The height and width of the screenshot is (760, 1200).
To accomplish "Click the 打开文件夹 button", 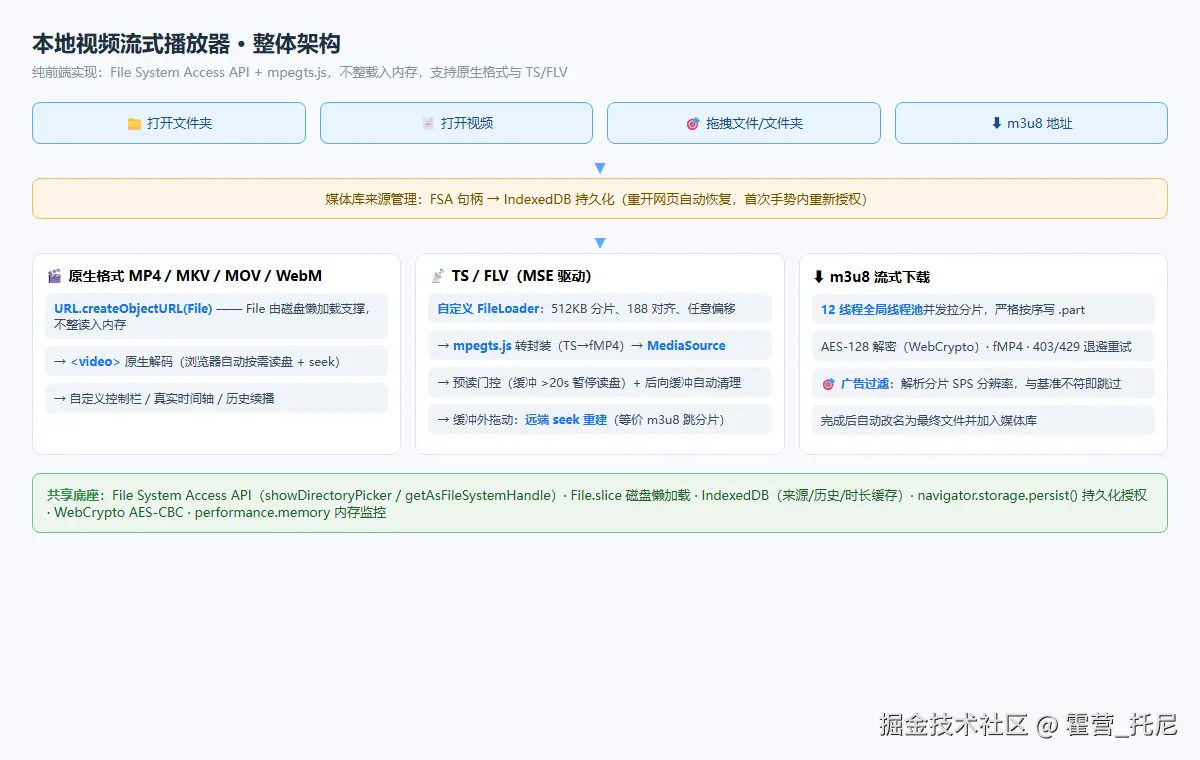I will pos(169,123).
